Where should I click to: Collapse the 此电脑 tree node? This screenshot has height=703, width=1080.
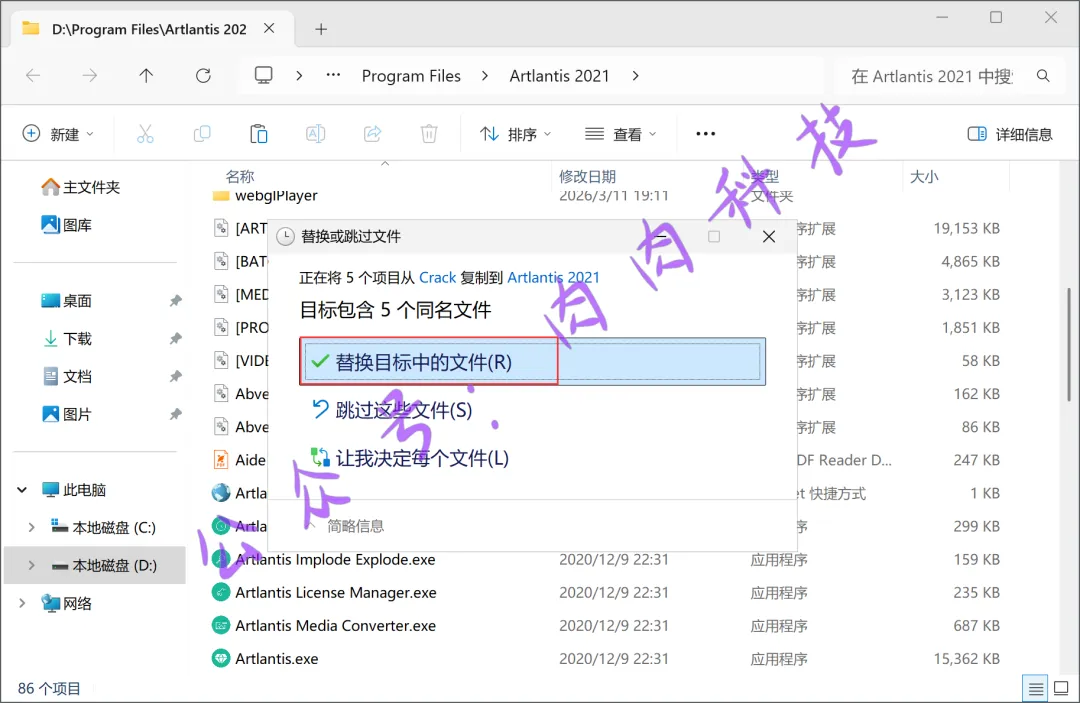(22, 490)
